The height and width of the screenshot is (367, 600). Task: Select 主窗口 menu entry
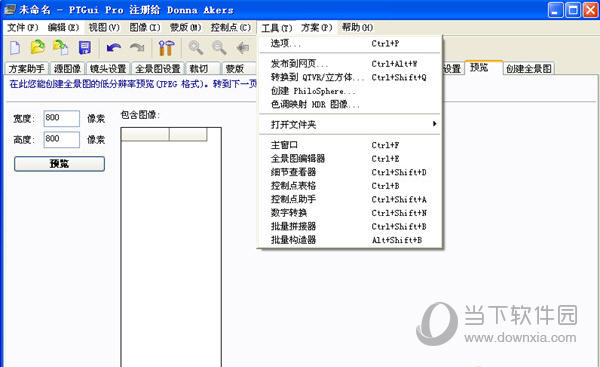tap(350, 145)
